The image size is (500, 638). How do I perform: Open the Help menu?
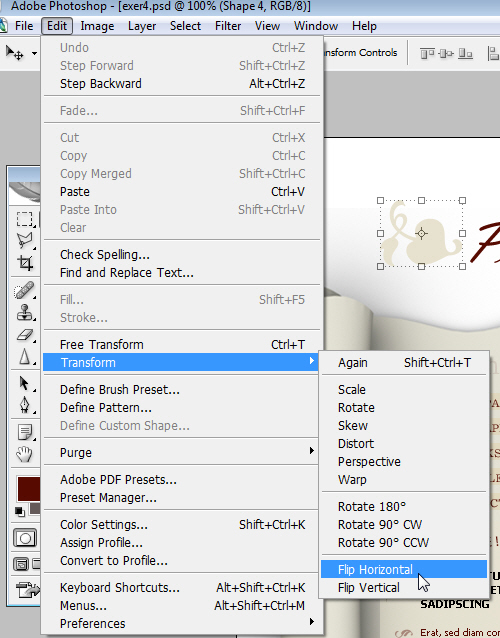tap(364, 26)
